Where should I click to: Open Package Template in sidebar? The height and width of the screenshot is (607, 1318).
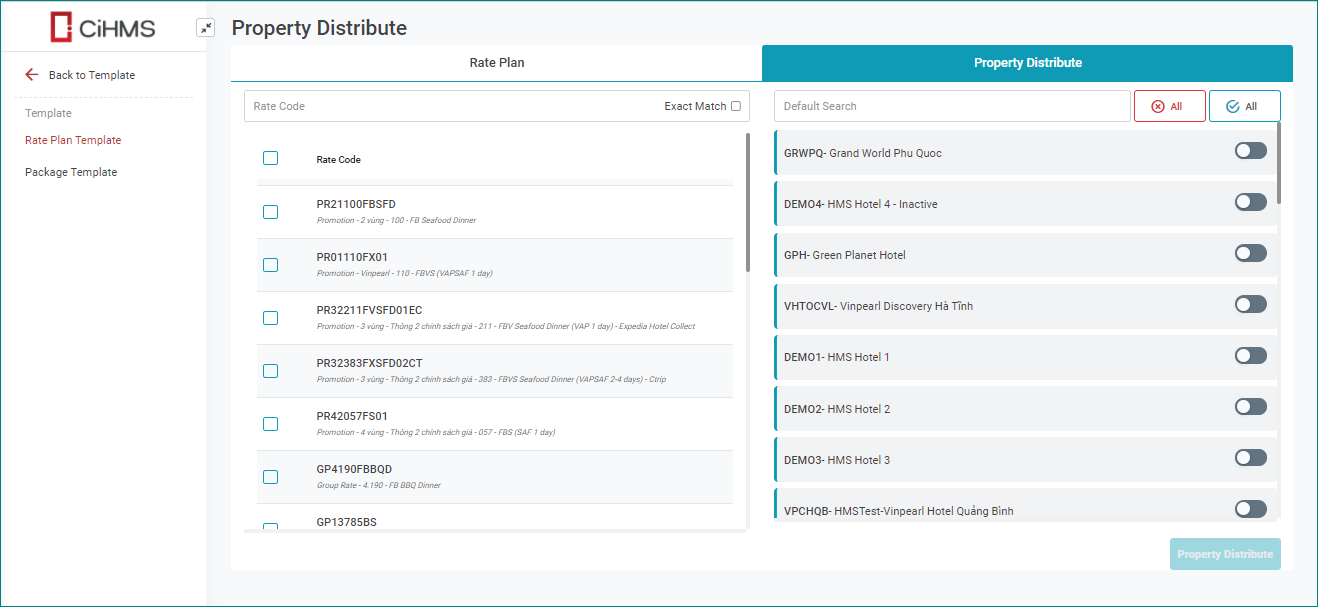71,173
